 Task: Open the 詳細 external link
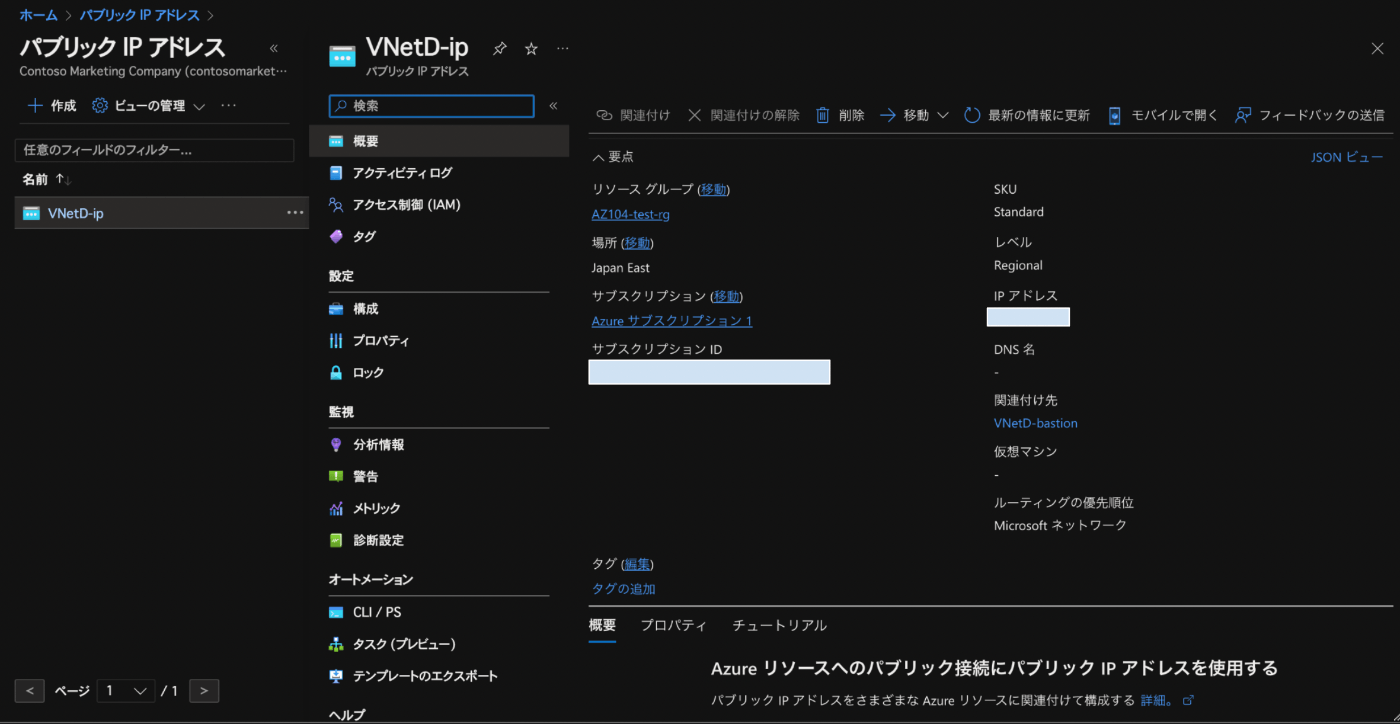point(1168,700)
